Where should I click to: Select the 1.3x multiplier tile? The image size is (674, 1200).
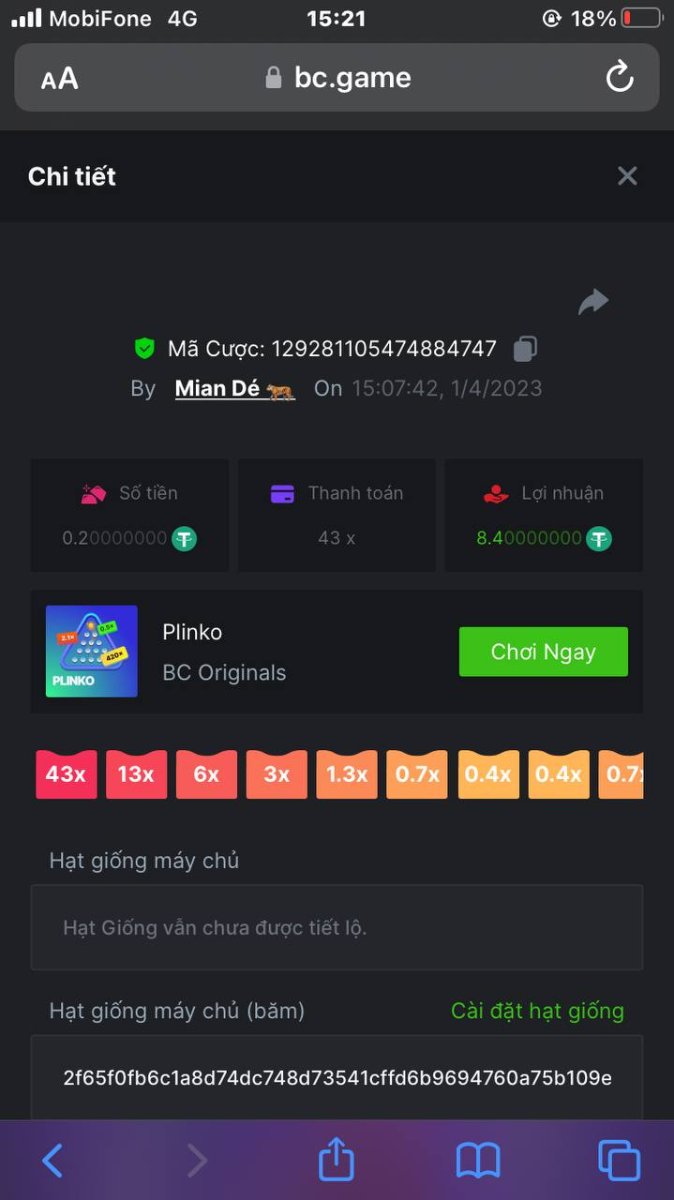[x=347, y=774]
